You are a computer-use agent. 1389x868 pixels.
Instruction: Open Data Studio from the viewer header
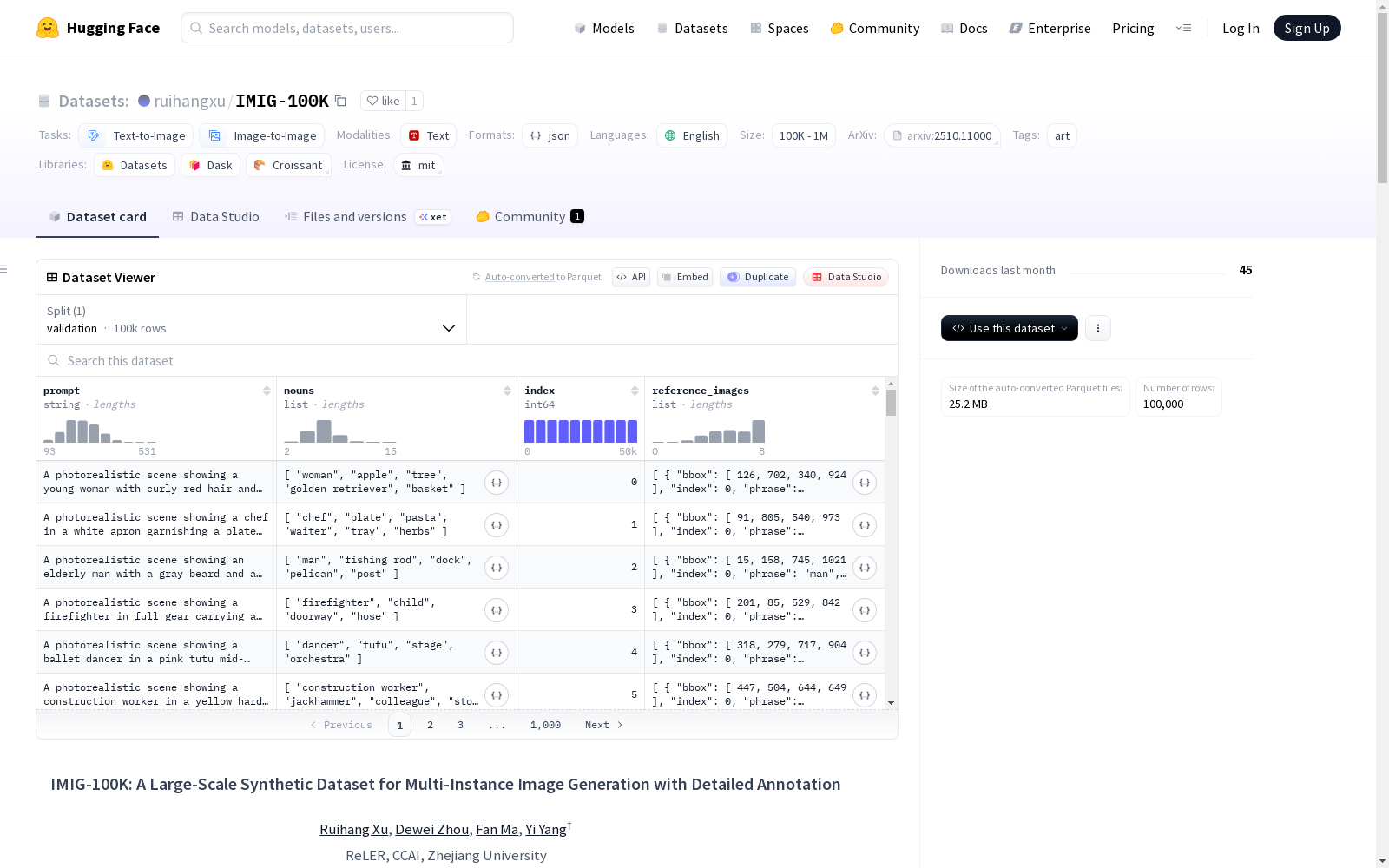tap(846, 277)
